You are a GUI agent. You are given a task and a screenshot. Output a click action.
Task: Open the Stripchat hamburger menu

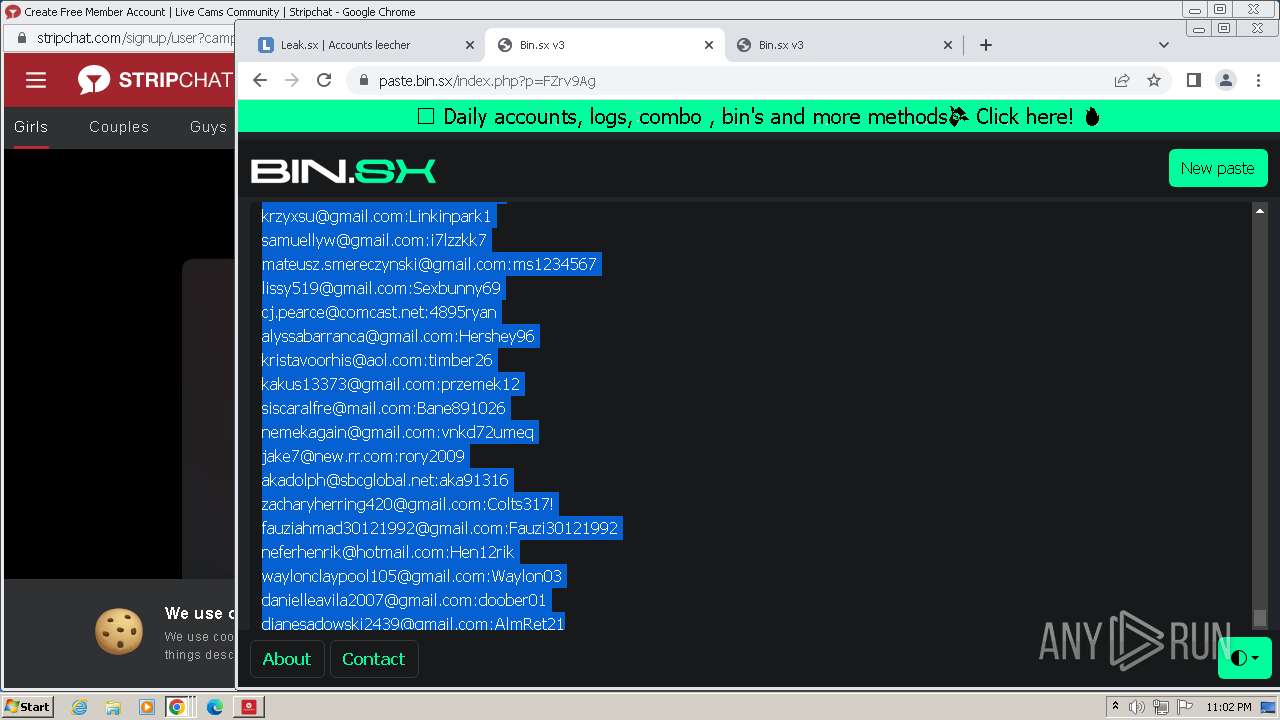coord(36,80)
